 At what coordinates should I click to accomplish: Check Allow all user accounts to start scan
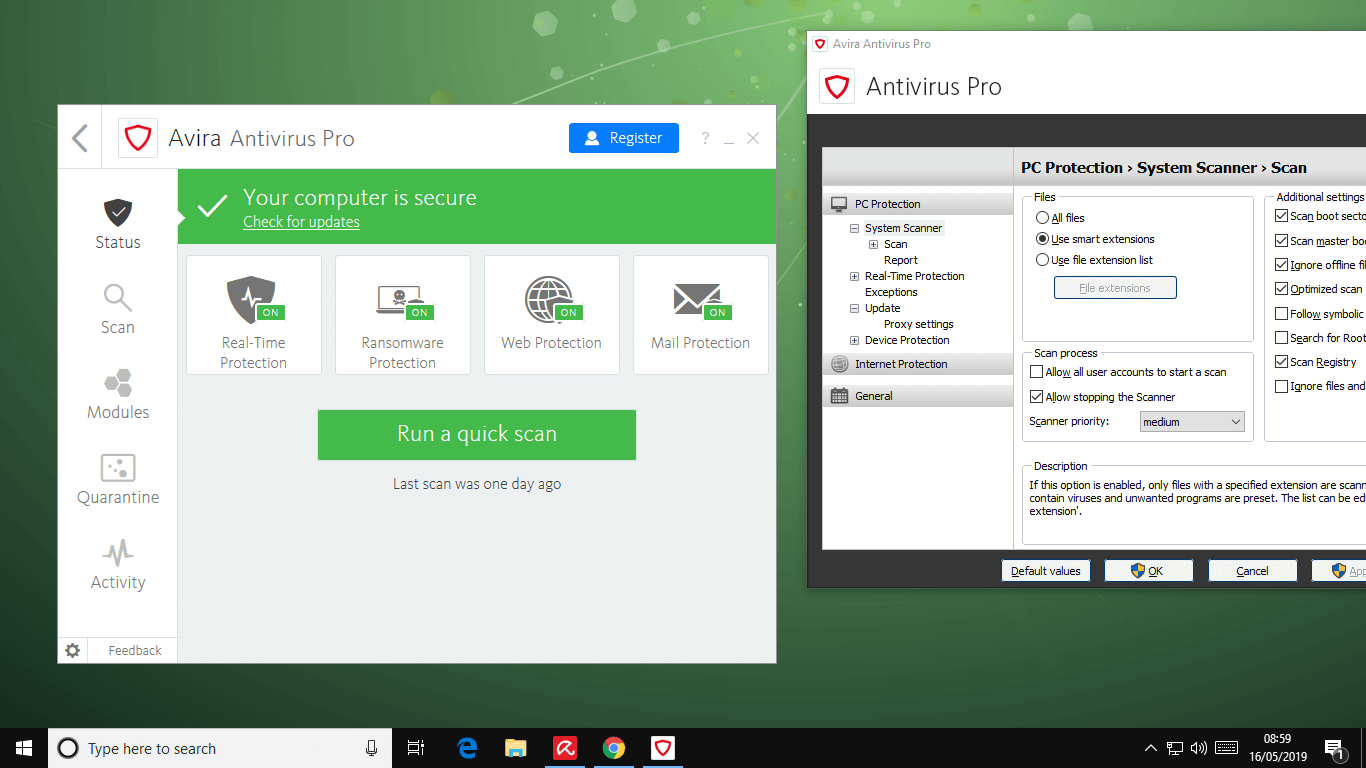tap(1037, 372)
